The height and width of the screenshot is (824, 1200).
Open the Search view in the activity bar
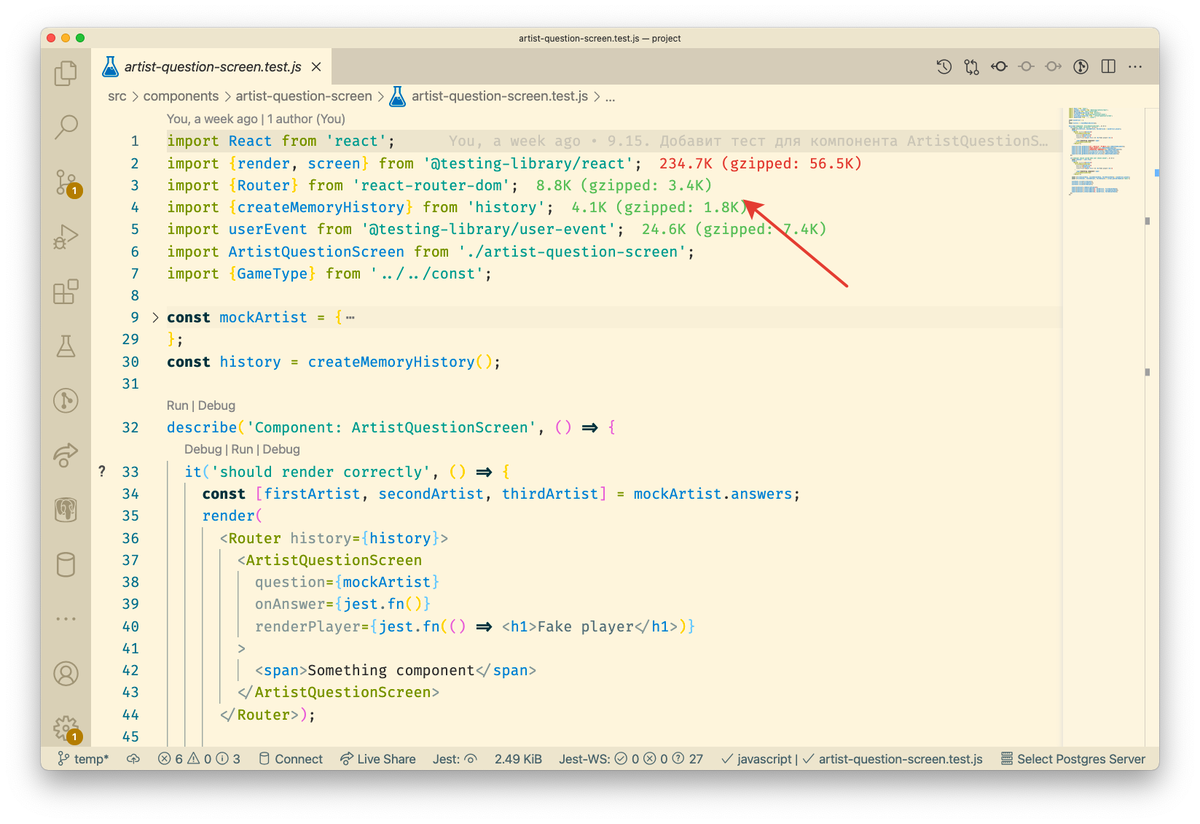coord(66,127)
